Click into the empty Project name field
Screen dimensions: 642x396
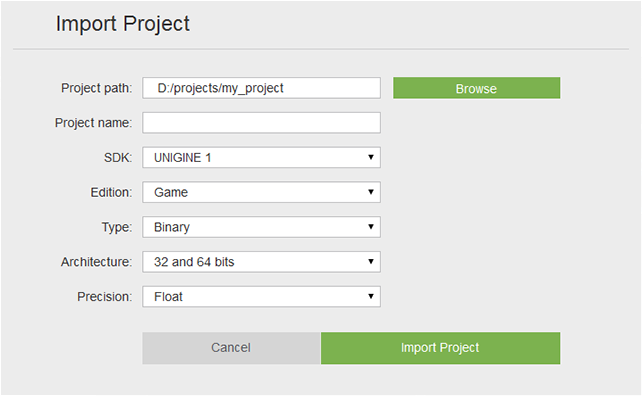click(261, 123)
